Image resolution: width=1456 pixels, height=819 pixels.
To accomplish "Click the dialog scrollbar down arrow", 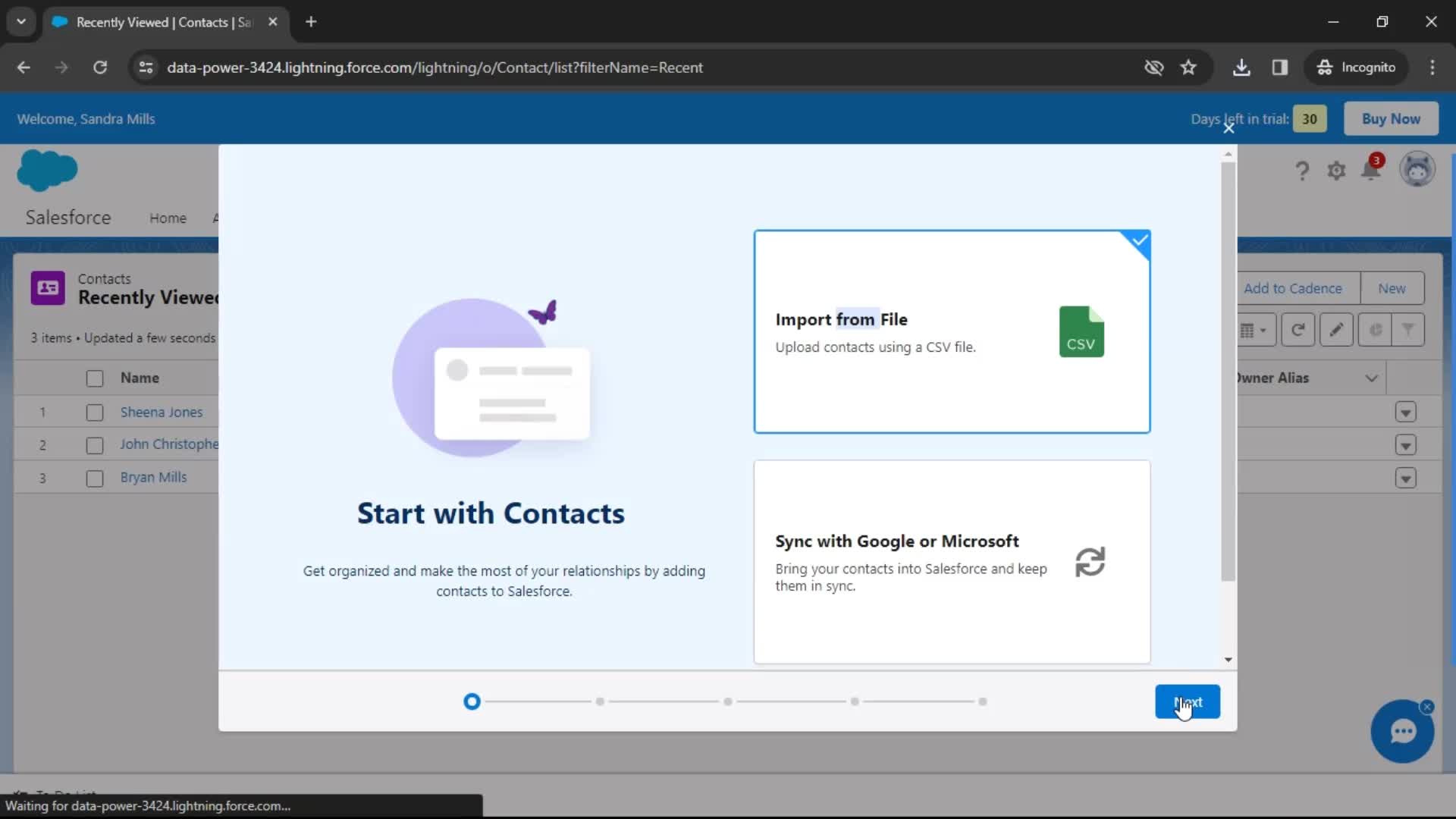I will tap(1228, 660).
